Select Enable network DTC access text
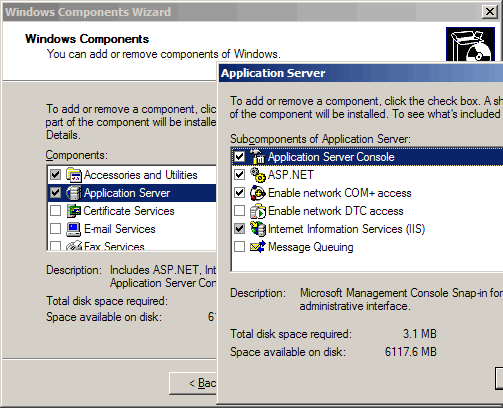This screenshot has width=503, height=408. (336, 211)
